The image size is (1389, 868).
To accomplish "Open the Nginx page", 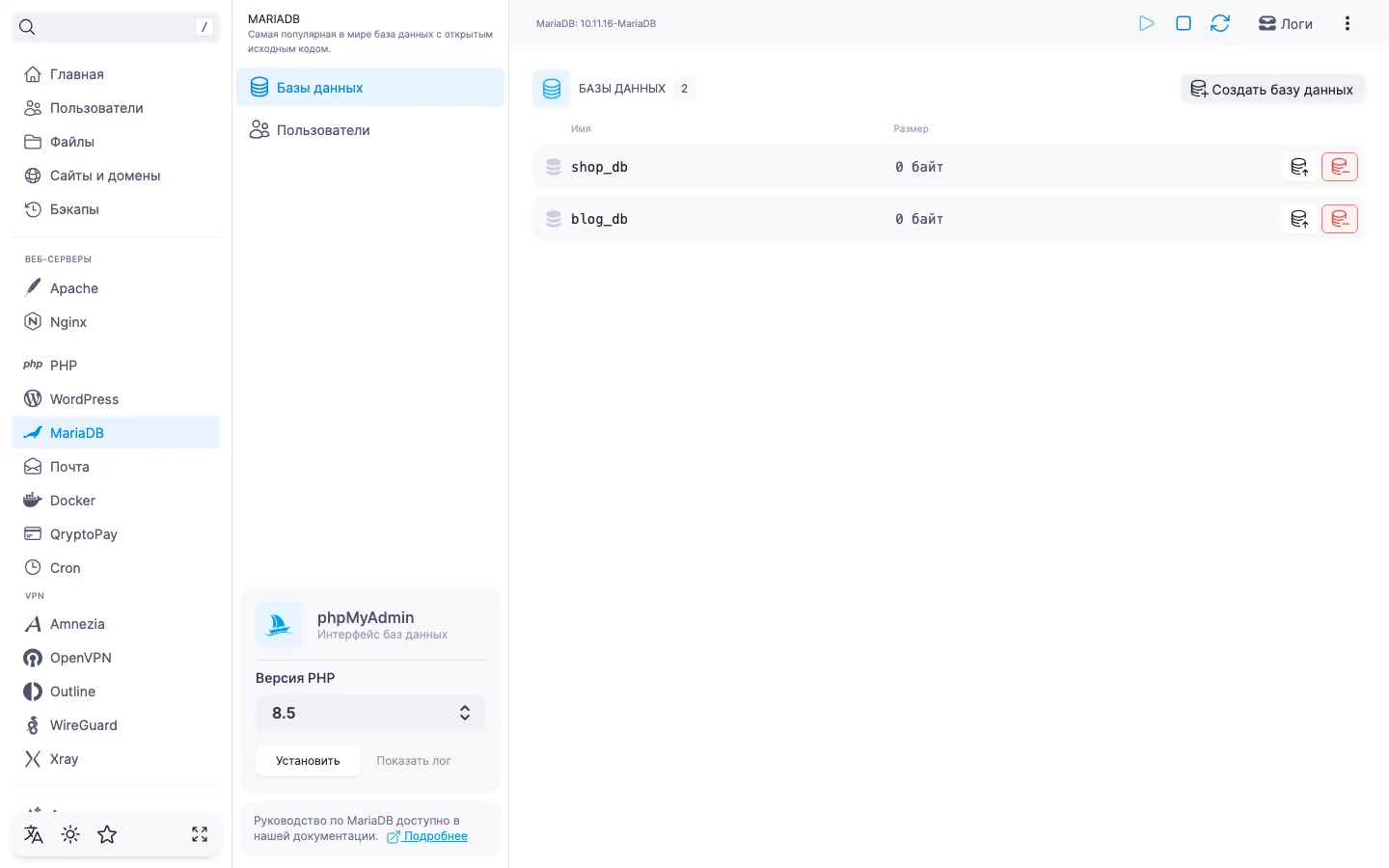I will click(116, 322).
